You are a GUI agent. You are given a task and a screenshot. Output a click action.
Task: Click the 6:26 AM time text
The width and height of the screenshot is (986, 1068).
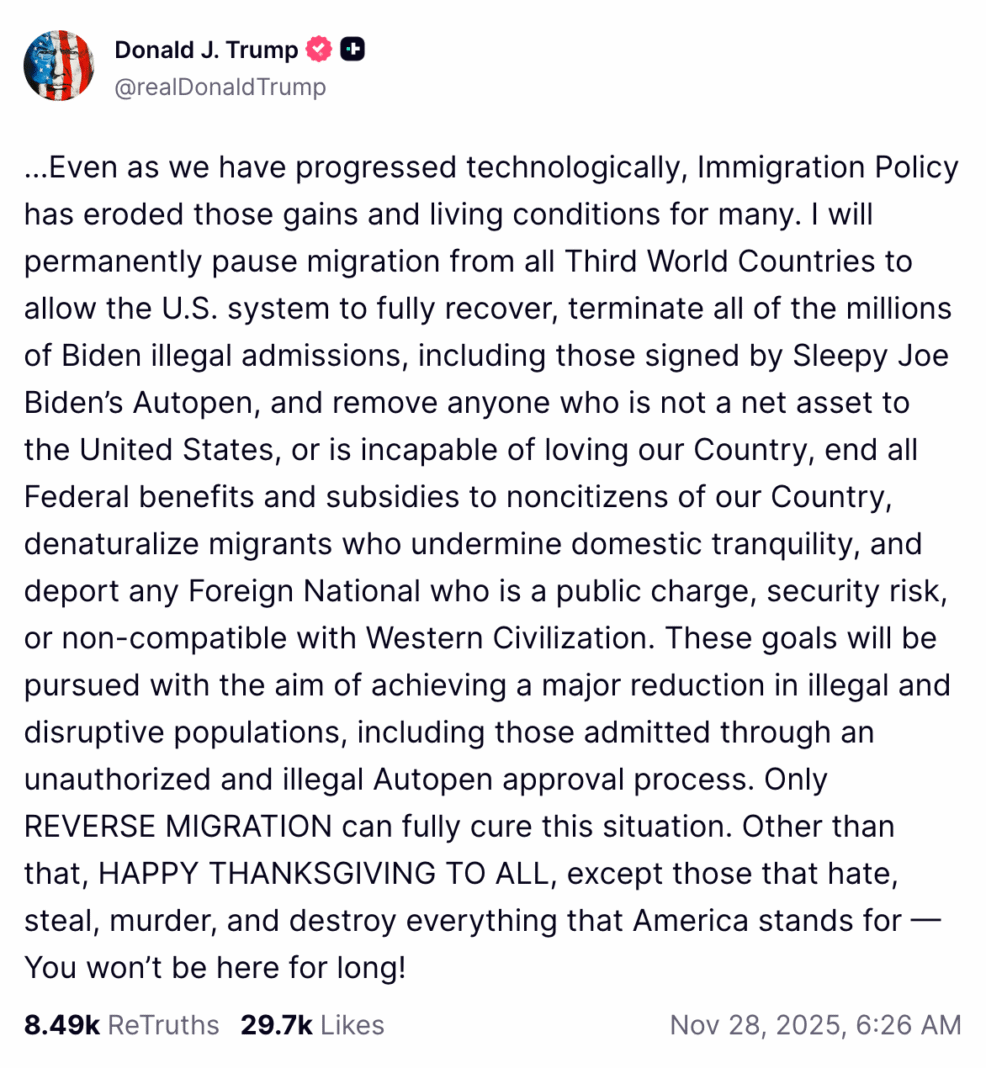point(927,1025)
